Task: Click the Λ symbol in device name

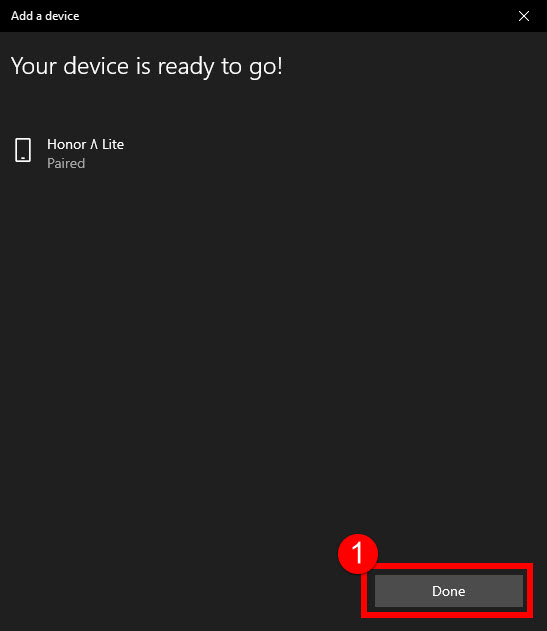Action: click(94, 144)
